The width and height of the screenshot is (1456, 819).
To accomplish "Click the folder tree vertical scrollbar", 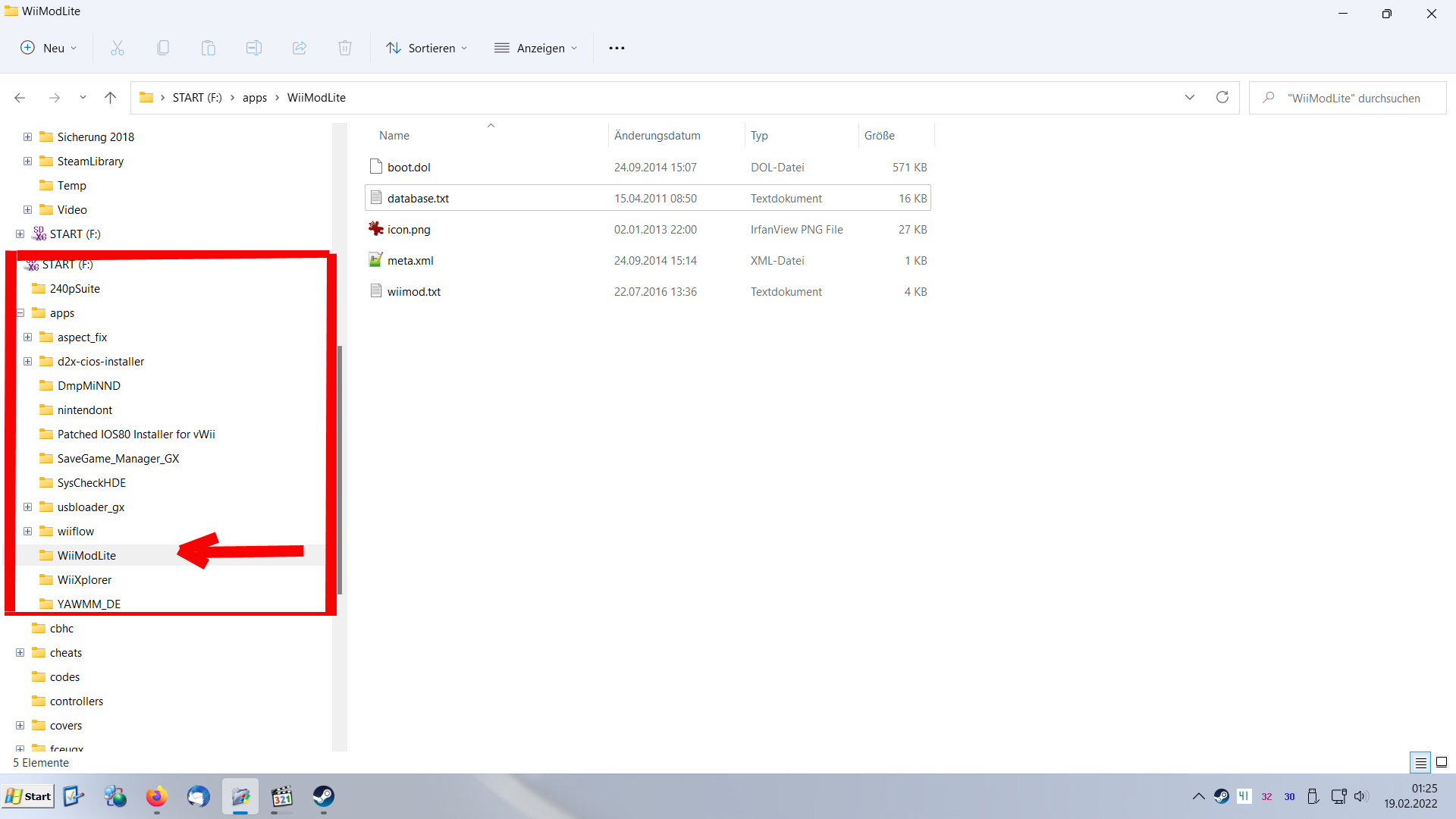I will click(x=340, y=470).
